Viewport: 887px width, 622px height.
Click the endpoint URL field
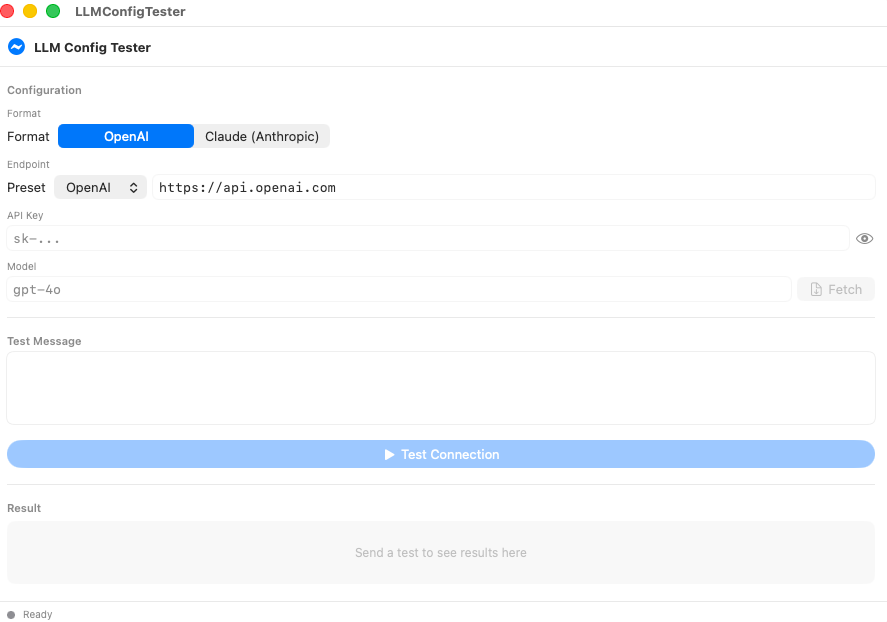514,187
